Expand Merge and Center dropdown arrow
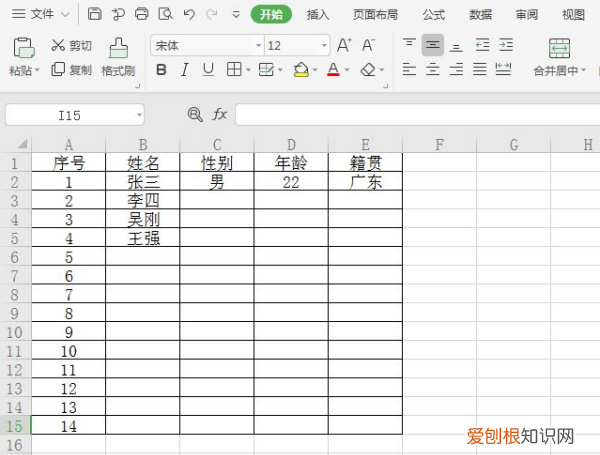 (x=584, y=70)
